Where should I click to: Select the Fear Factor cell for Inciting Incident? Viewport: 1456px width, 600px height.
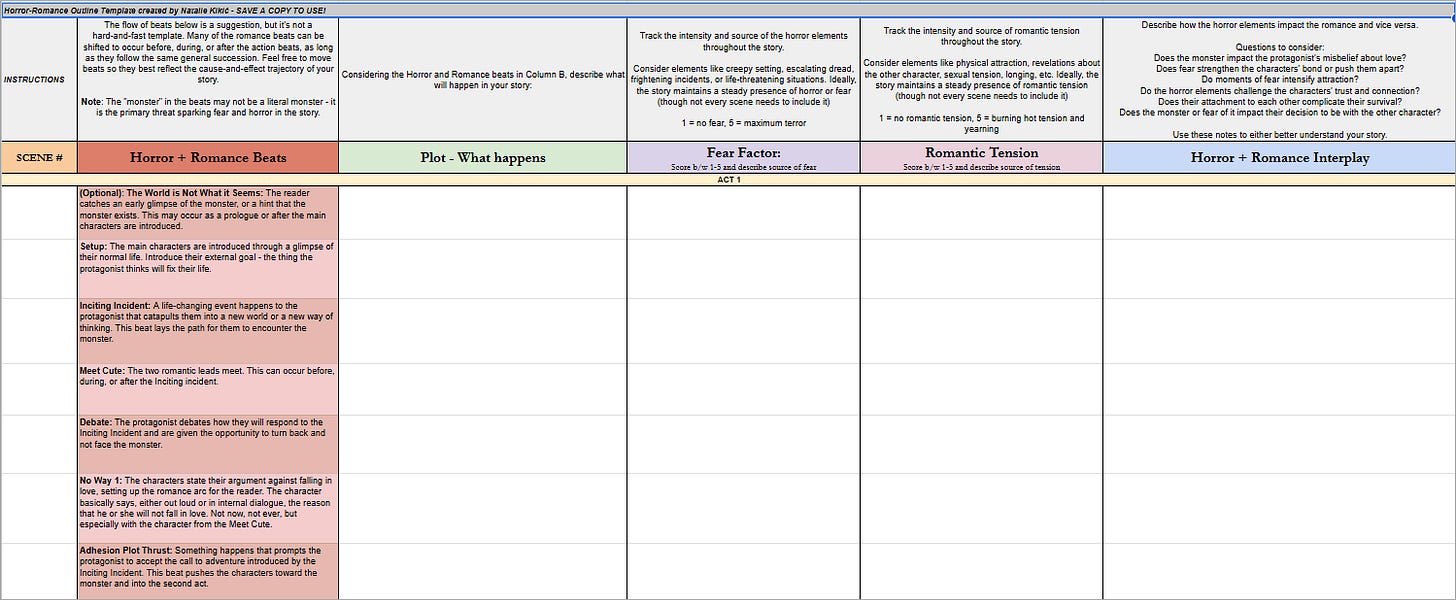[743, 330]
